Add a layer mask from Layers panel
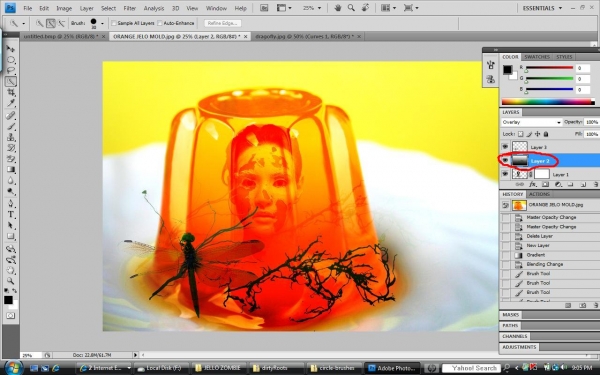600x375 pixels. [545, 184]
